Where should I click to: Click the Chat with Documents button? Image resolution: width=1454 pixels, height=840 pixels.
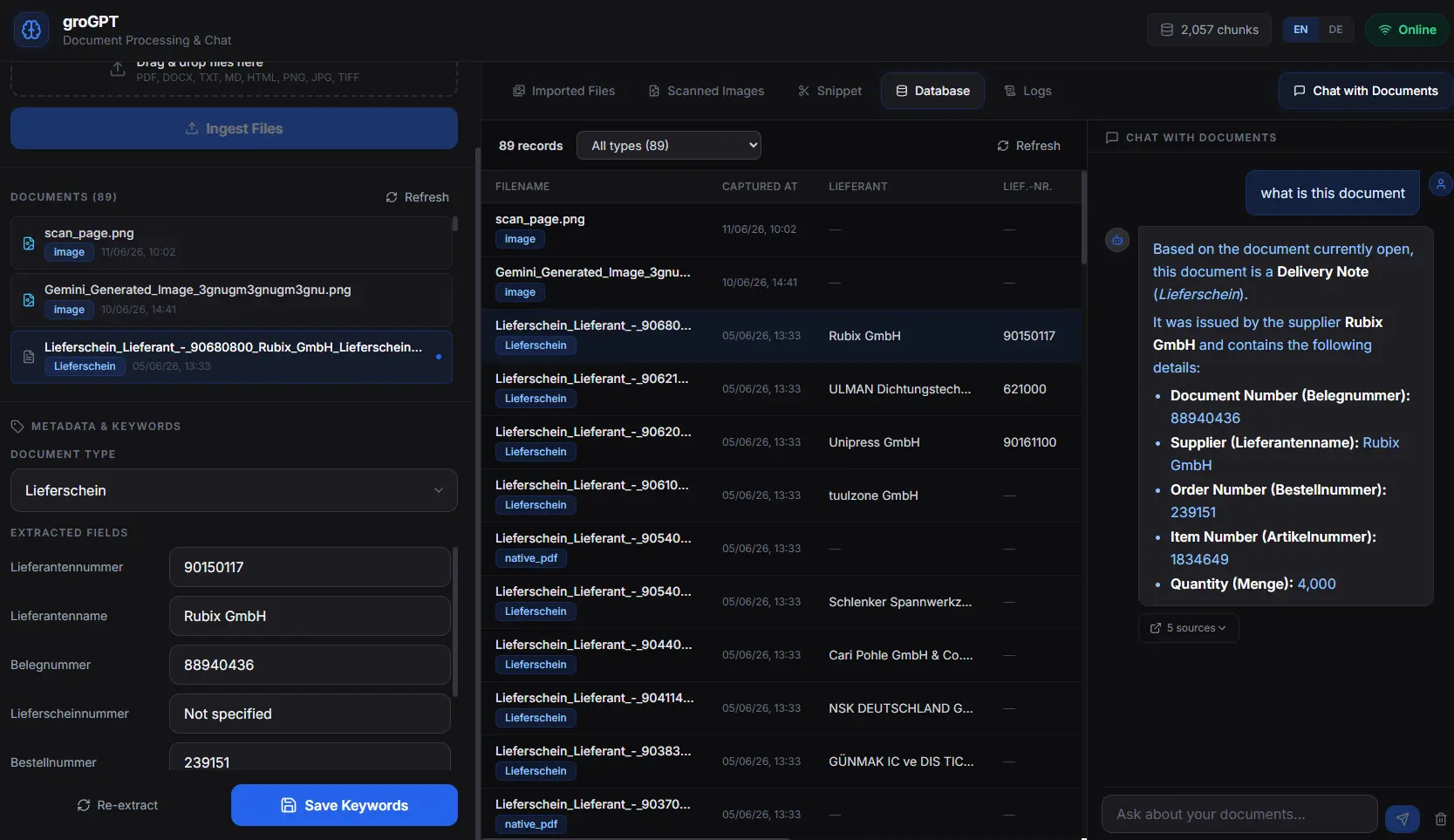[1366, 91]
